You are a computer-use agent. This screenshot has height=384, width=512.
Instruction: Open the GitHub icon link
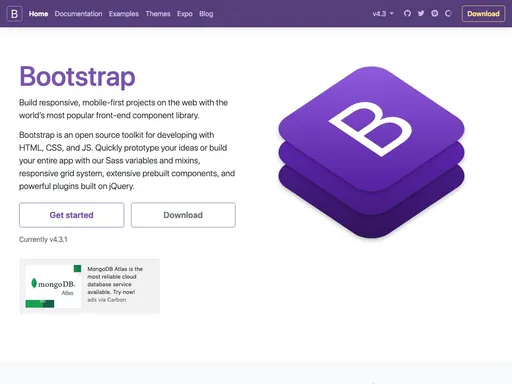(407, 14)
